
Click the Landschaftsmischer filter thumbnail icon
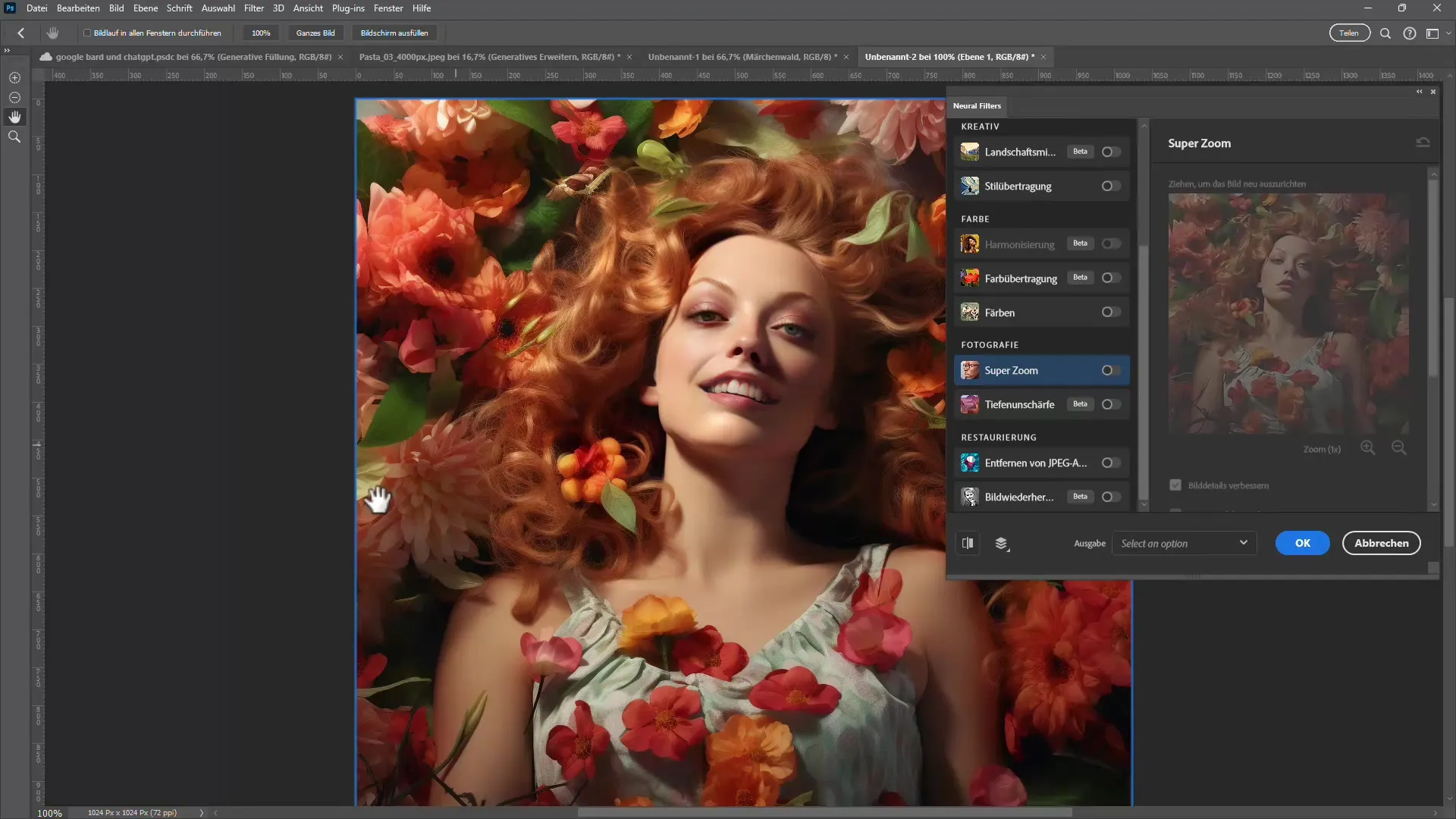pyautogui.click(x=970, y=152)
